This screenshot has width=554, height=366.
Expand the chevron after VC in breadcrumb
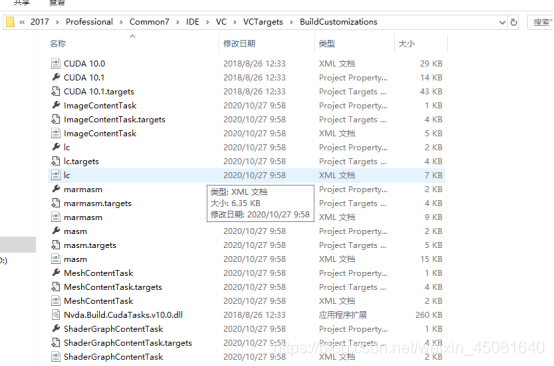click(235, 22)
